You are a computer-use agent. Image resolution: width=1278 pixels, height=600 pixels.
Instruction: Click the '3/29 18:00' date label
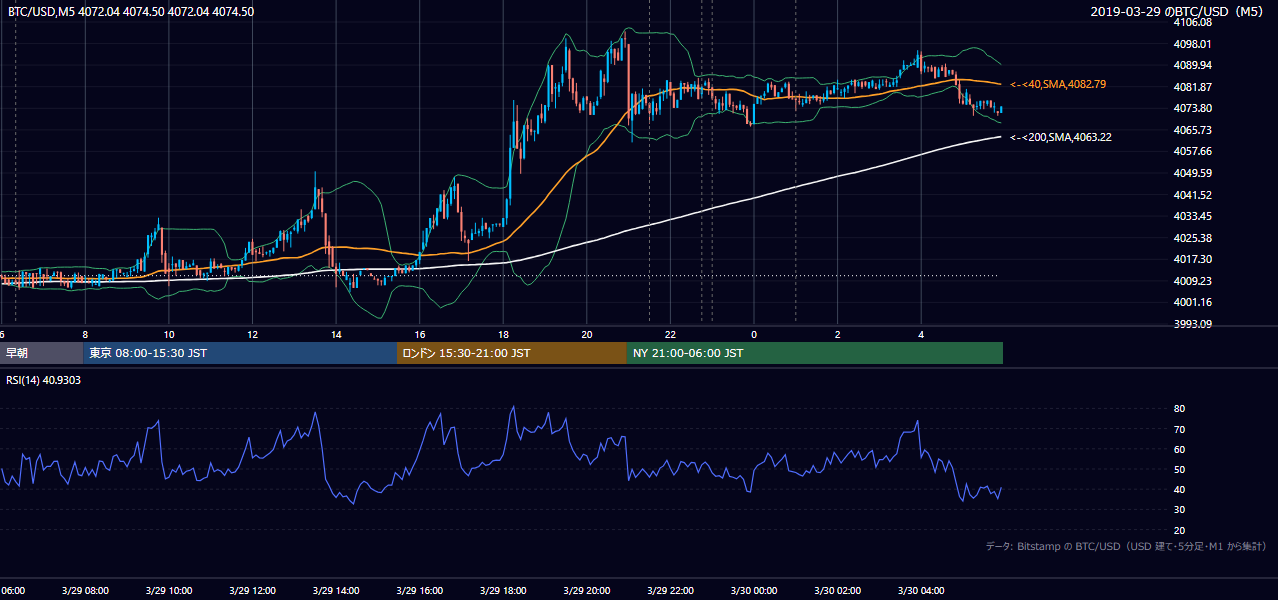(503, 591)
